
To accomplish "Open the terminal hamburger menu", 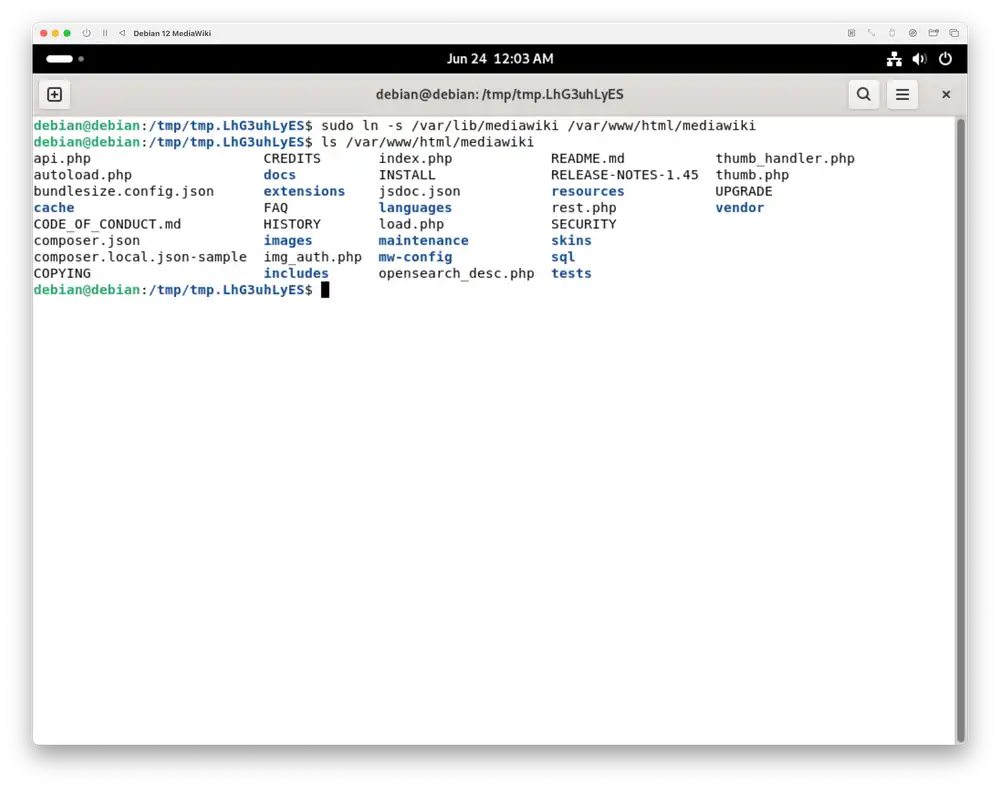I will click(902, 94).
